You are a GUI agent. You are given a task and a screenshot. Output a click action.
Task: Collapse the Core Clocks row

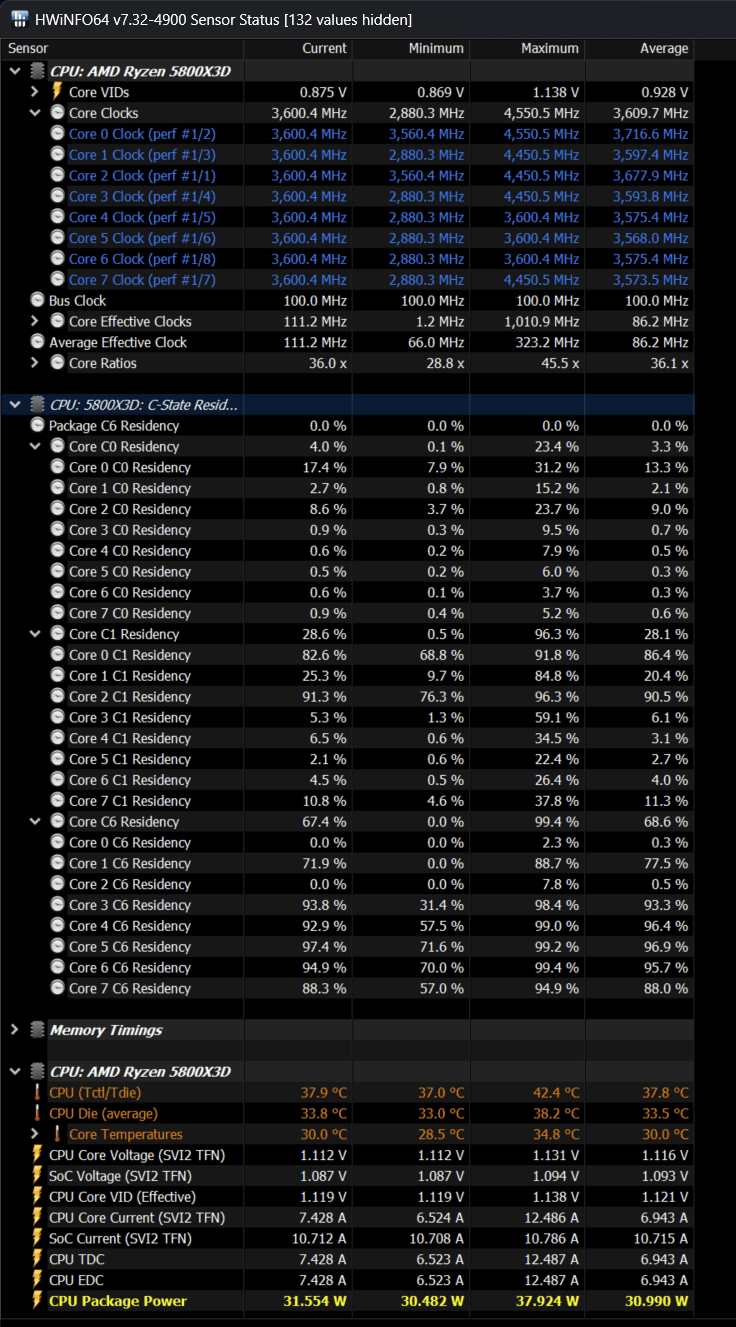tap(34, 113)
